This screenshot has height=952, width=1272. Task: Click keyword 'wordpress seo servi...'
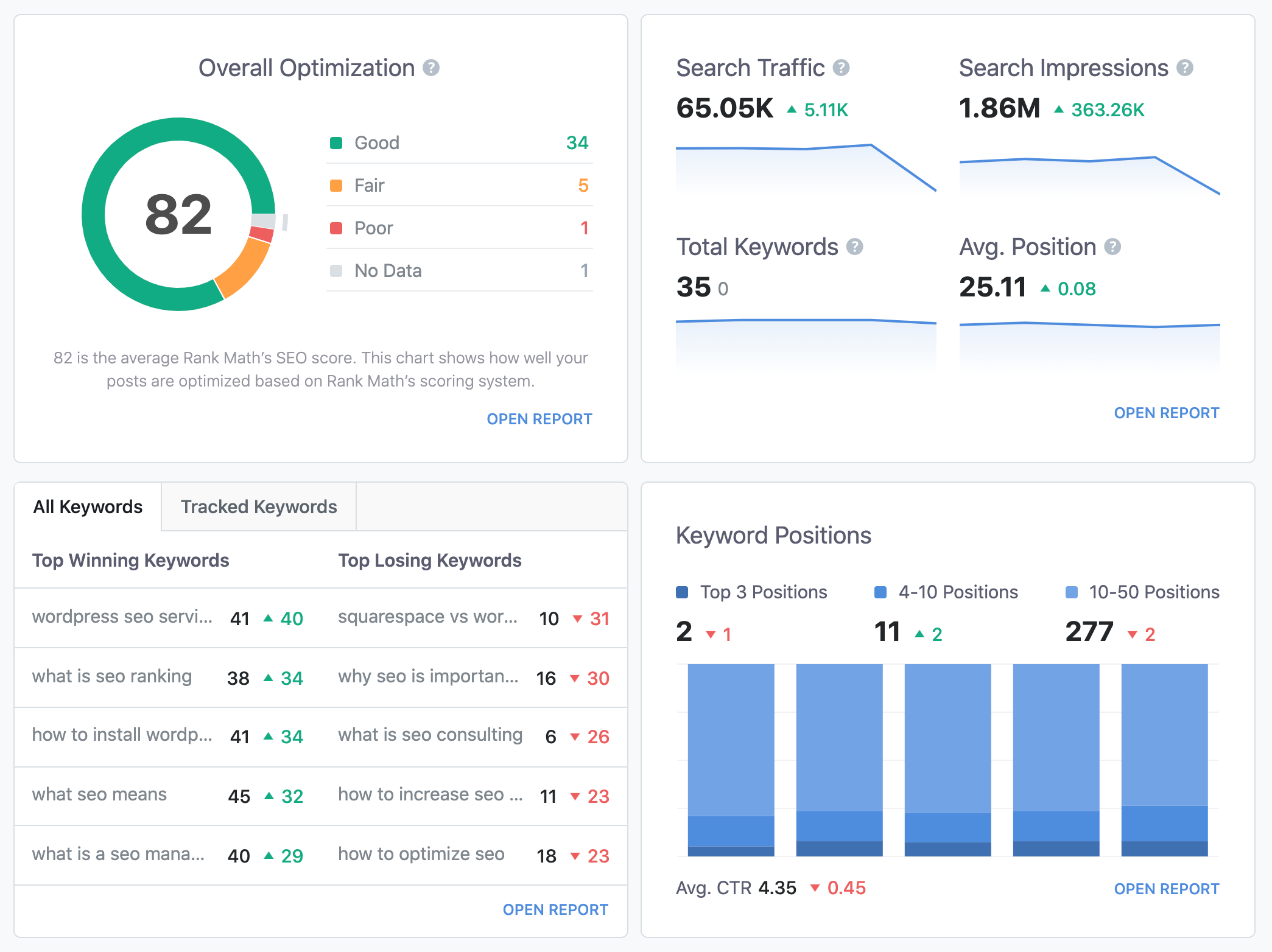[122, 617]
